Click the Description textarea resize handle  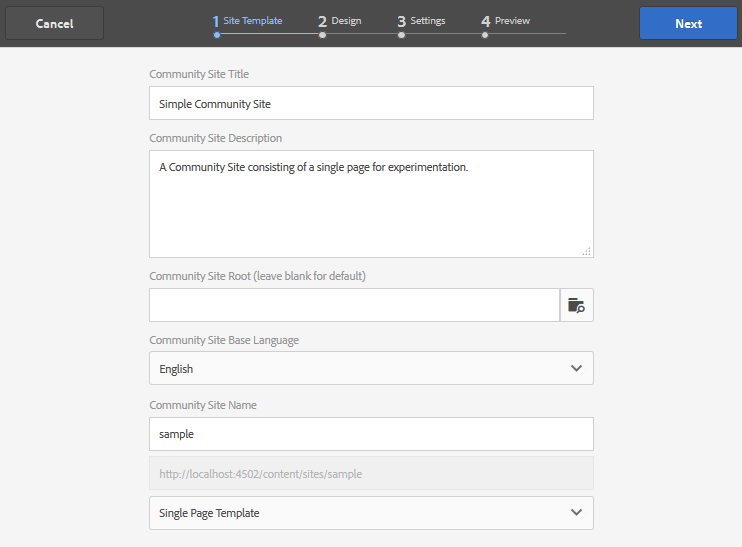tap(587, 251)
